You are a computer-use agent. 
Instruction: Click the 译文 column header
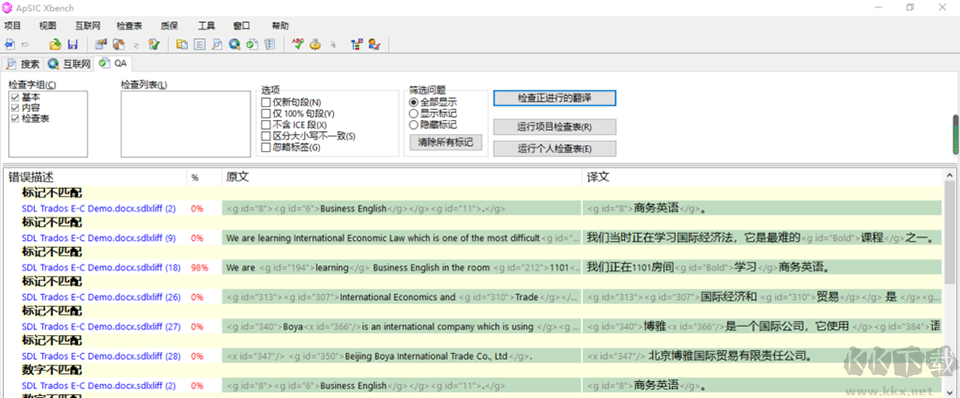[762, 178]
